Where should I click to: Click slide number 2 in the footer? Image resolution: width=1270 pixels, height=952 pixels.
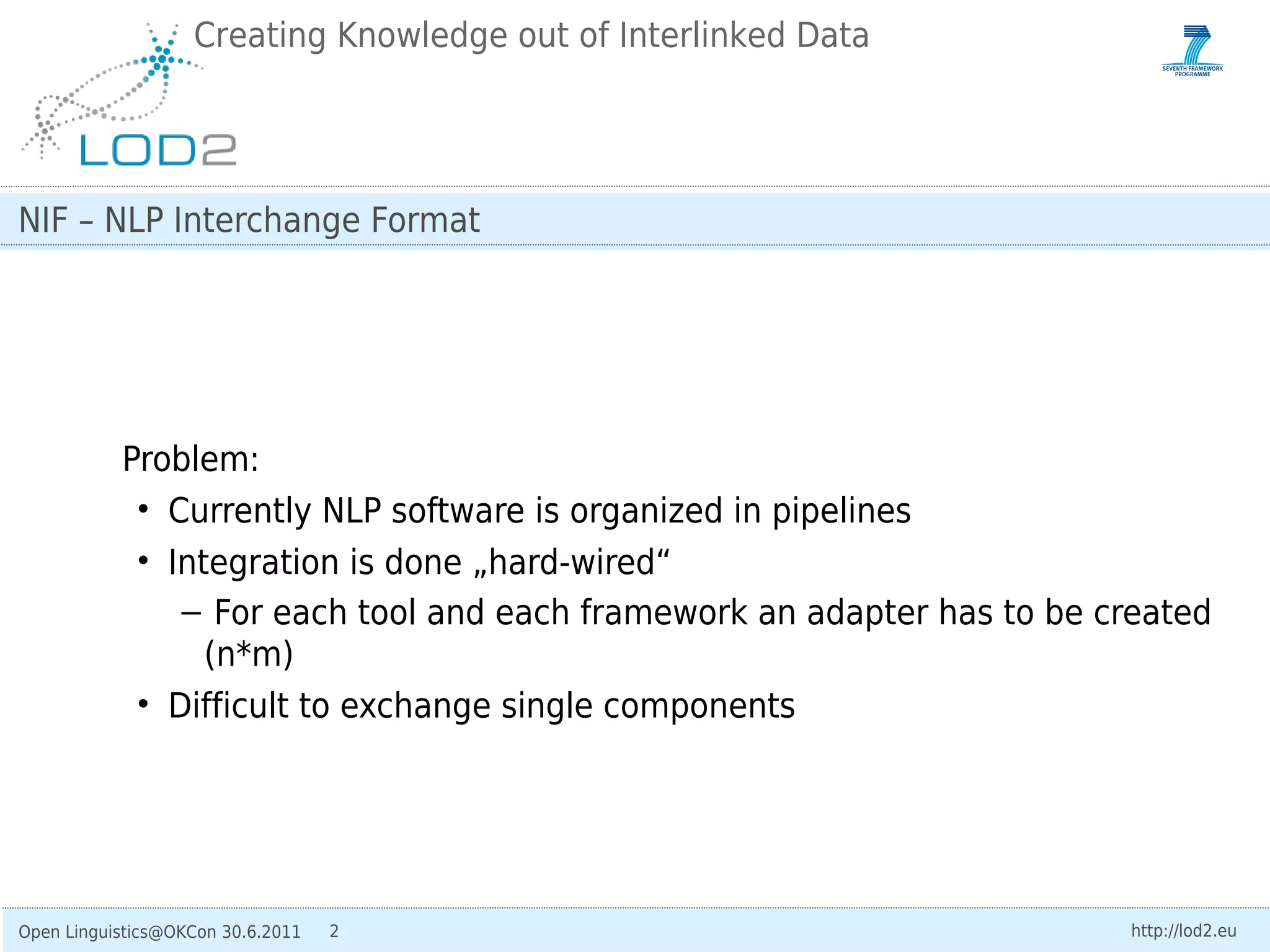click(334, 931)
